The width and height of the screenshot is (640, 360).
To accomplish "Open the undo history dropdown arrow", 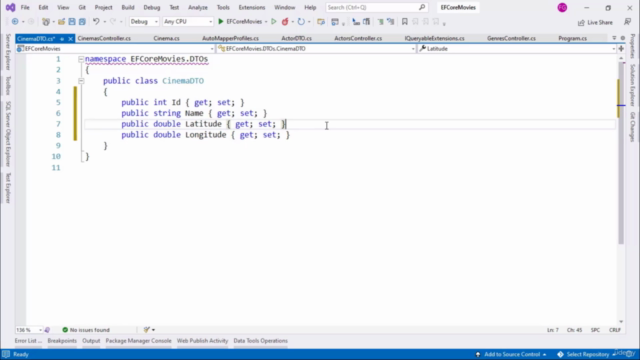I will (x=104, y=22).
